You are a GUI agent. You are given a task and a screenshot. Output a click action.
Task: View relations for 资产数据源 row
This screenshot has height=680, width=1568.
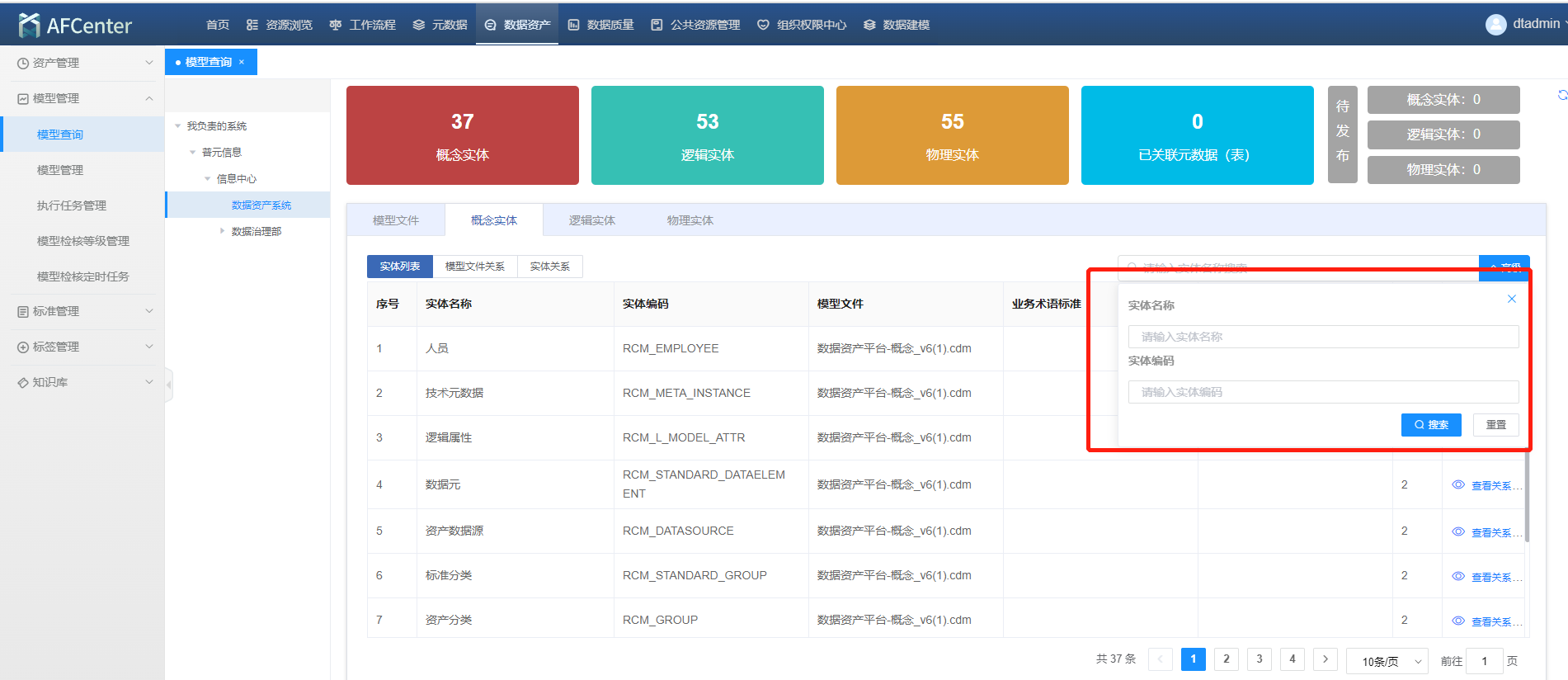point(1487,532)
